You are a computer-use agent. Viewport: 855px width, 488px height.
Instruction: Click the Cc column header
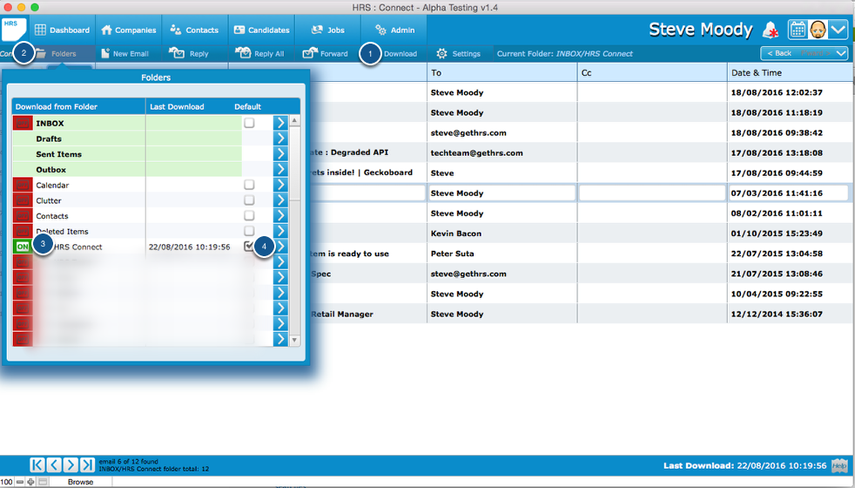click(x=652, y=73)
